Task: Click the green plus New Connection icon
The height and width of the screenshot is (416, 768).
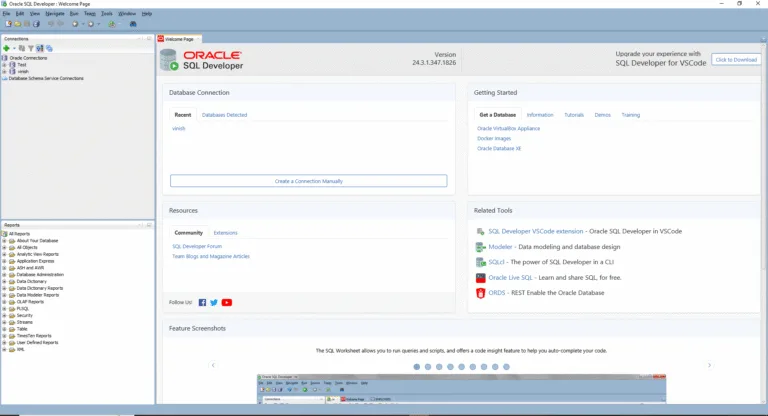Action: click(6, 48)
